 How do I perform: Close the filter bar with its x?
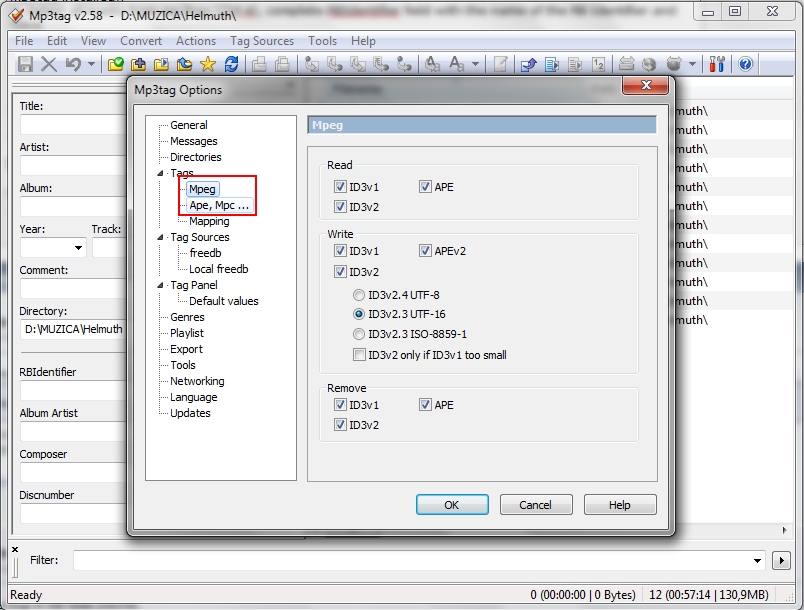click(x=15, y=549)
